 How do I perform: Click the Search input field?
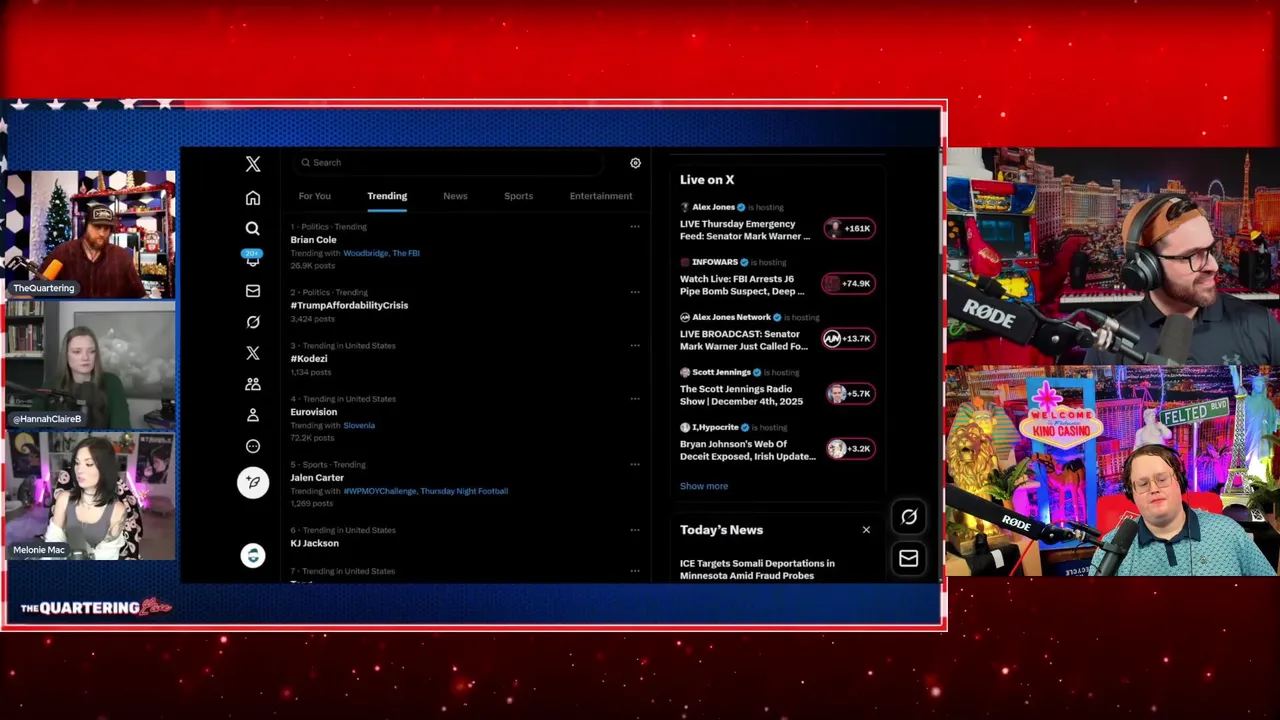click(x=450, y=162)
